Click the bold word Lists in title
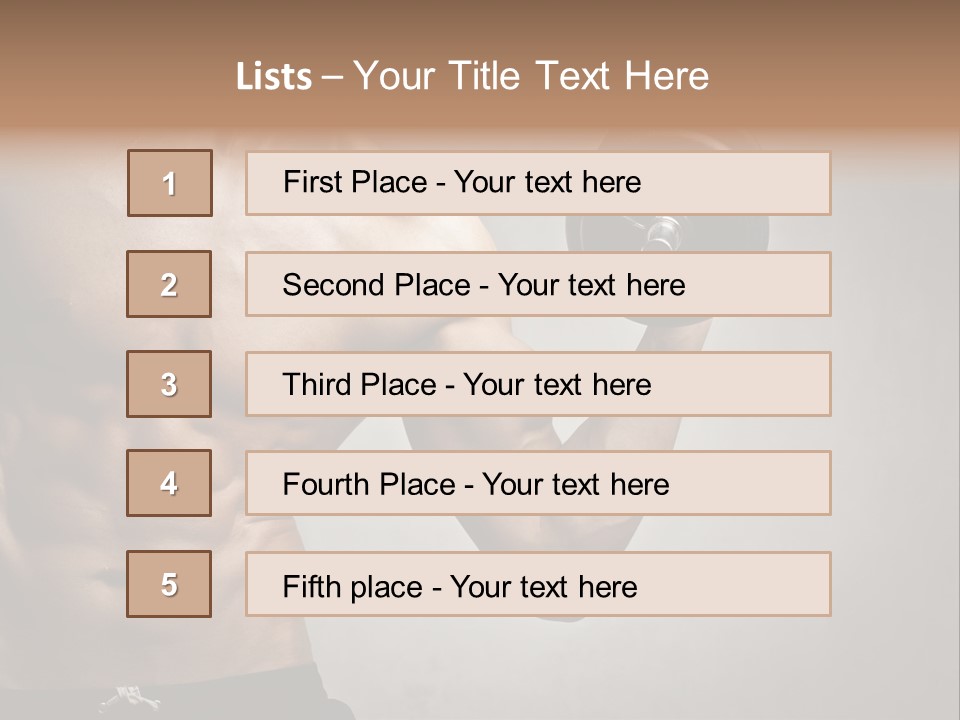The image size is (960, 720). [x=274, y=77]
